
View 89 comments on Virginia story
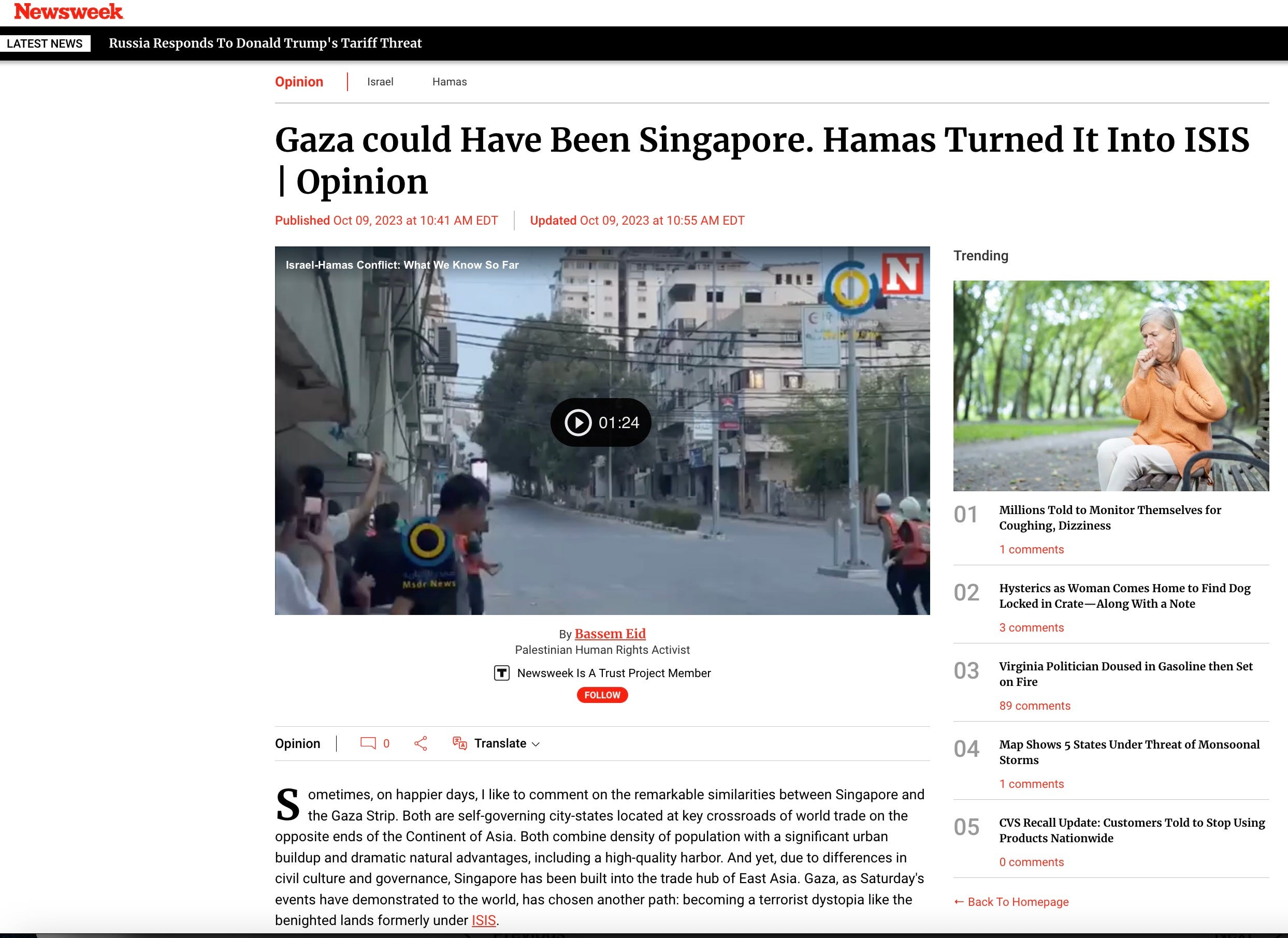(x=1034, y=706)
